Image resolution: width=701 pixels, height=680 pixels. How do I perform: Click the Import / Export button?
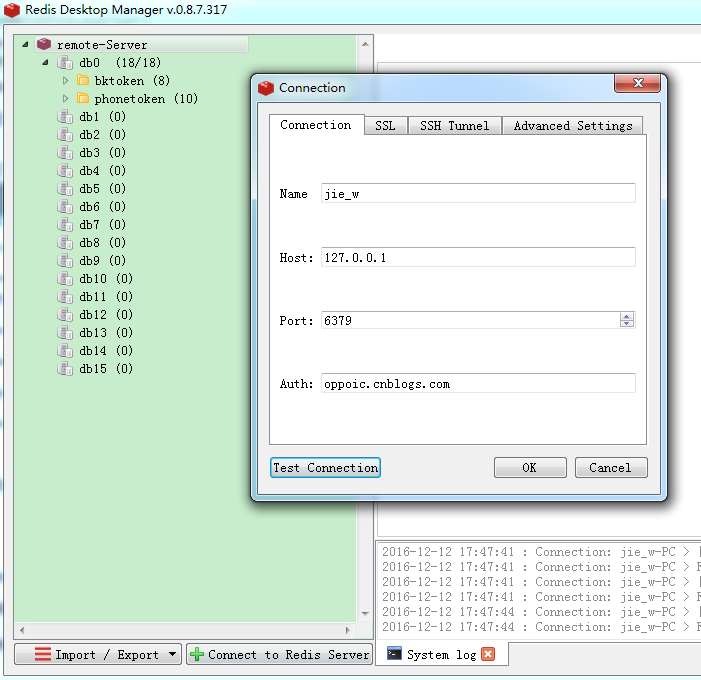point(98,655)
